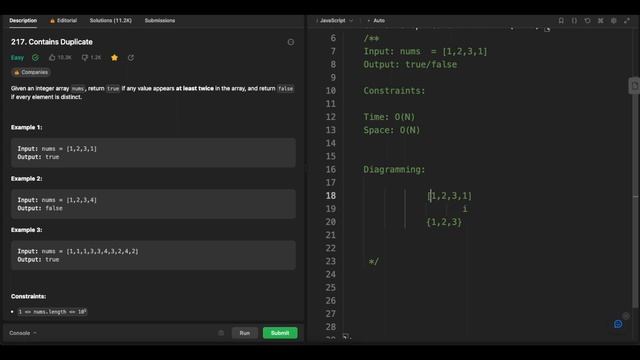The image size is (640, 360).
Task: Reset code with the circular arrow icon
Action: coord(587,20)
